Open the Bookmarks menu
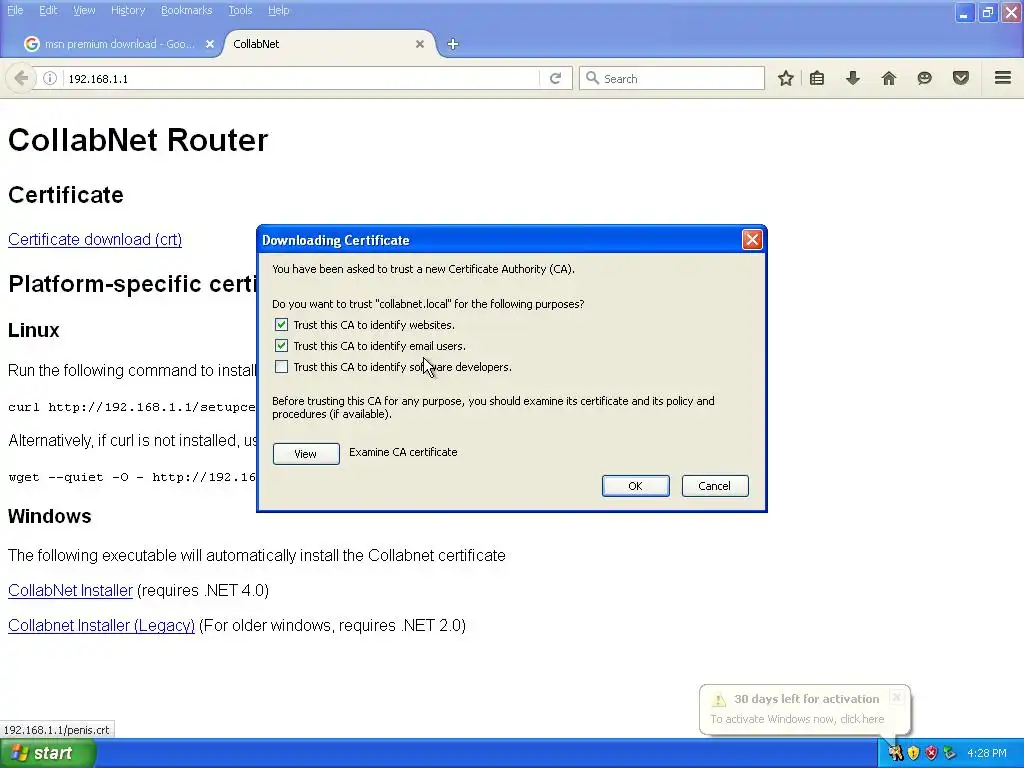This screenshot has width=1024, height=768. tap(187, 10)
